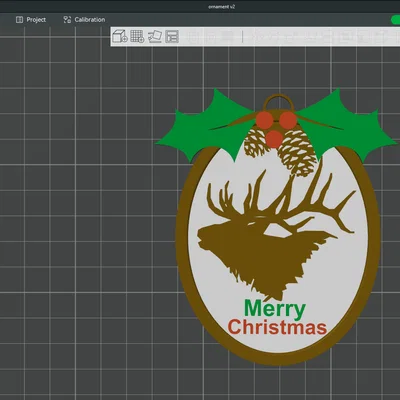Click the Arrange all objects icon
The width and height of the screenshot is (400, 400).
click(172, 36)
